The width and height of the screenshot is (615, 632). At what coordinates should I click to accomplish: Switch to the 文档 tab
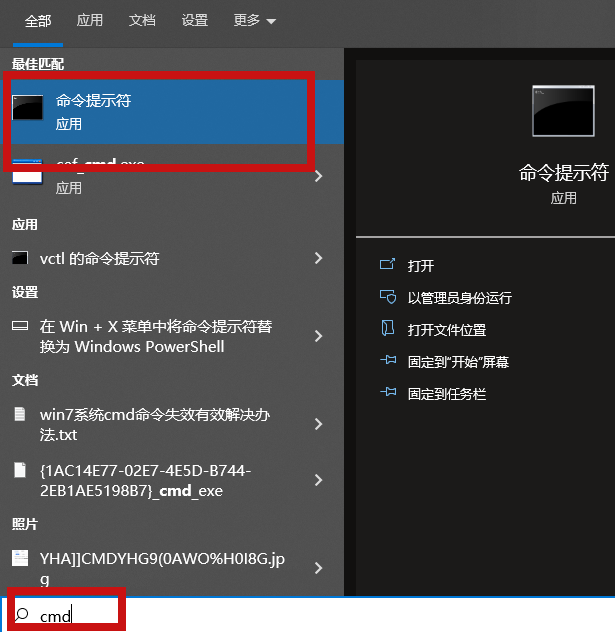(142, 21)
